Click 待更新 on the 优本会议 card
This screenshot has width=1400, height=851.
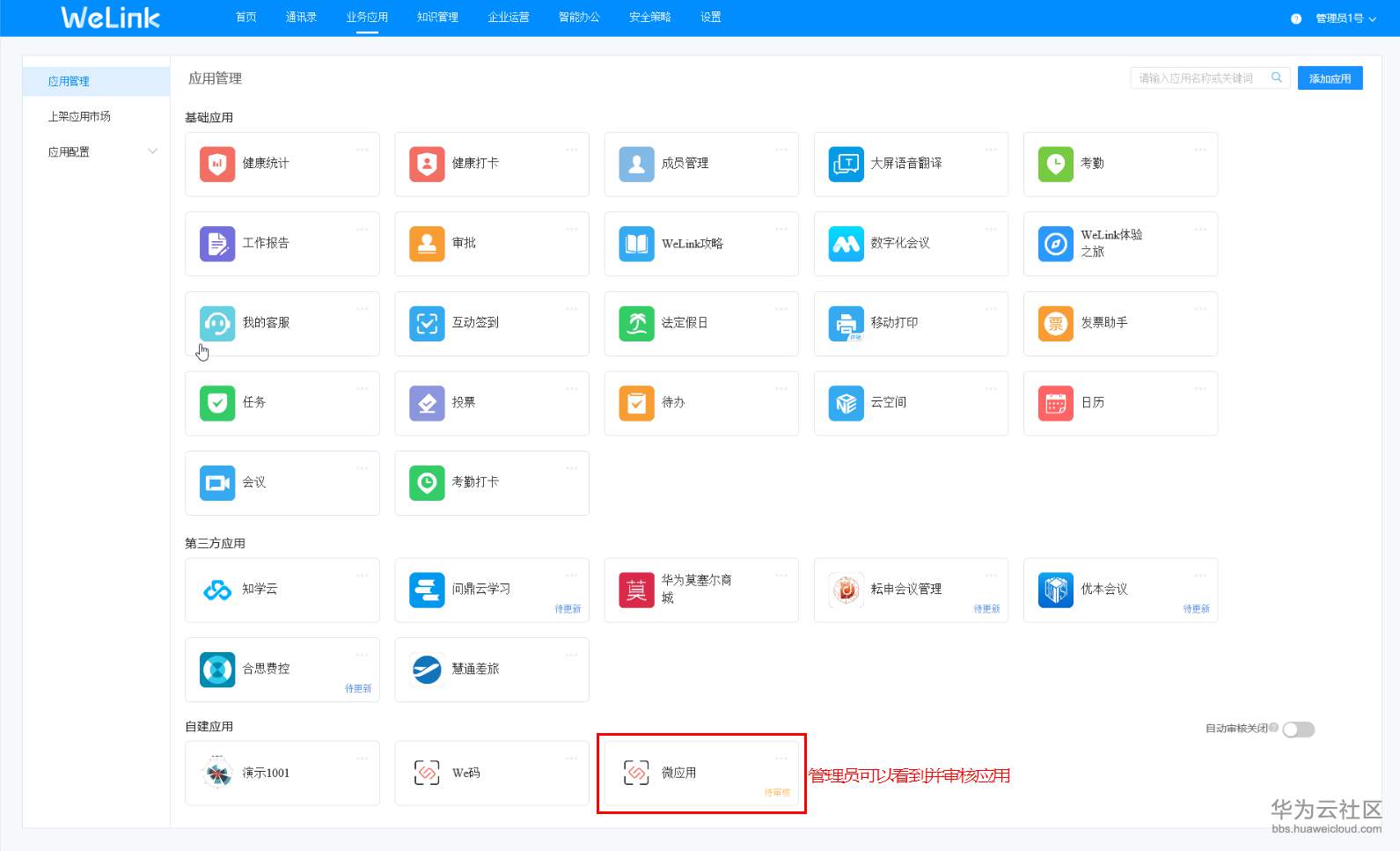[x=1196, y=609]
